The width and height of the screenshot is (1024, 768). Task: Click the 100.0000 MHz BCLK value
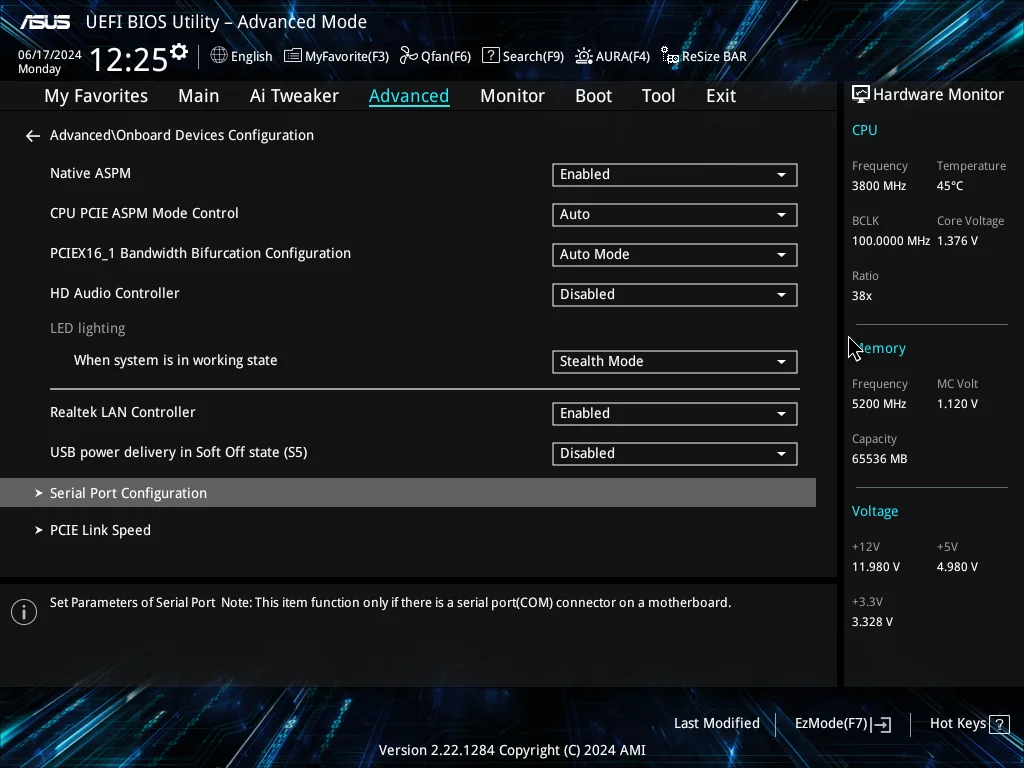[891, 241]
